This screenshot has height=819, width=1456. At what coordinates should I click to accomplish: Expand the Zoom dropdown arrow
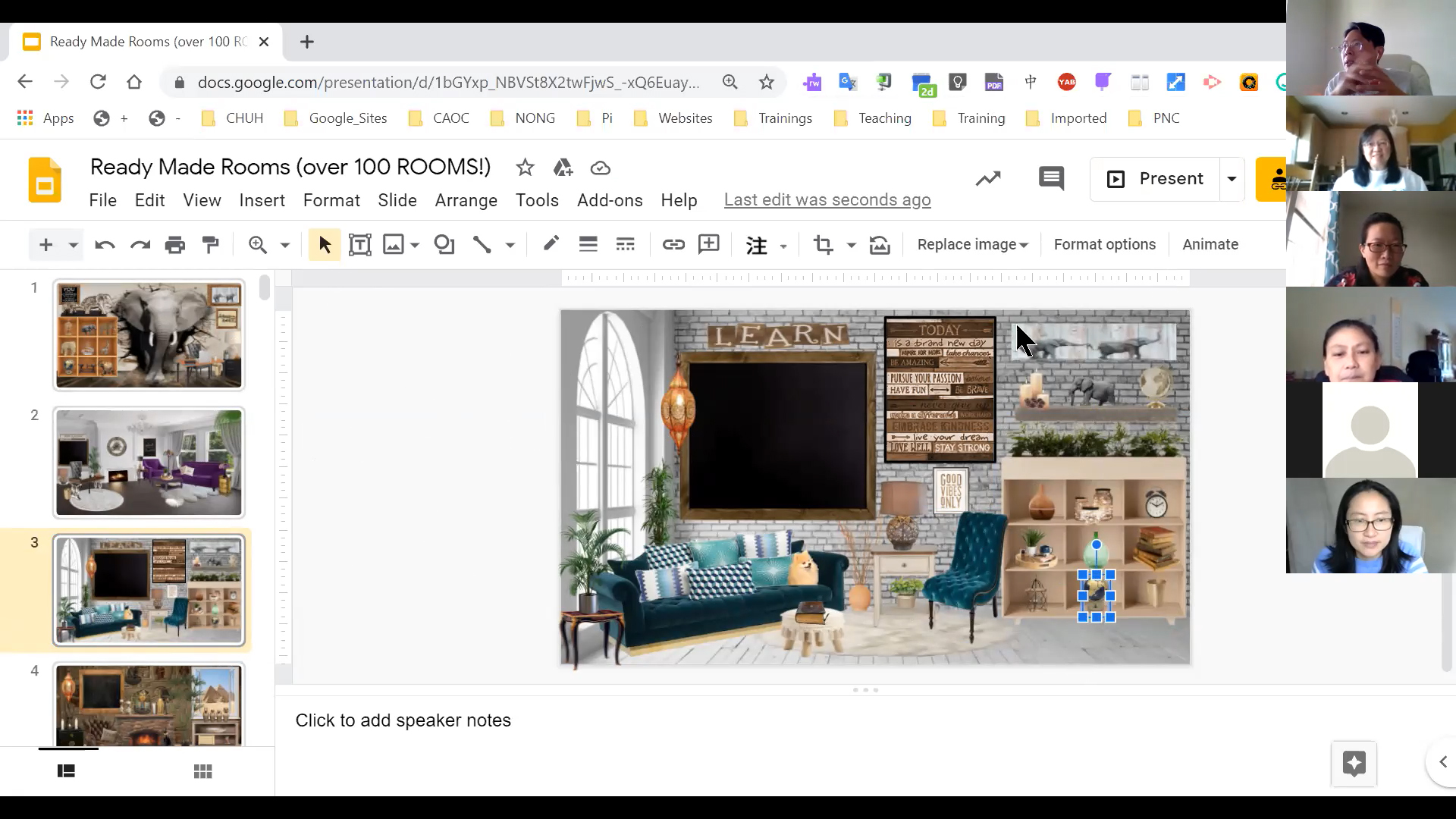[285, 245]
